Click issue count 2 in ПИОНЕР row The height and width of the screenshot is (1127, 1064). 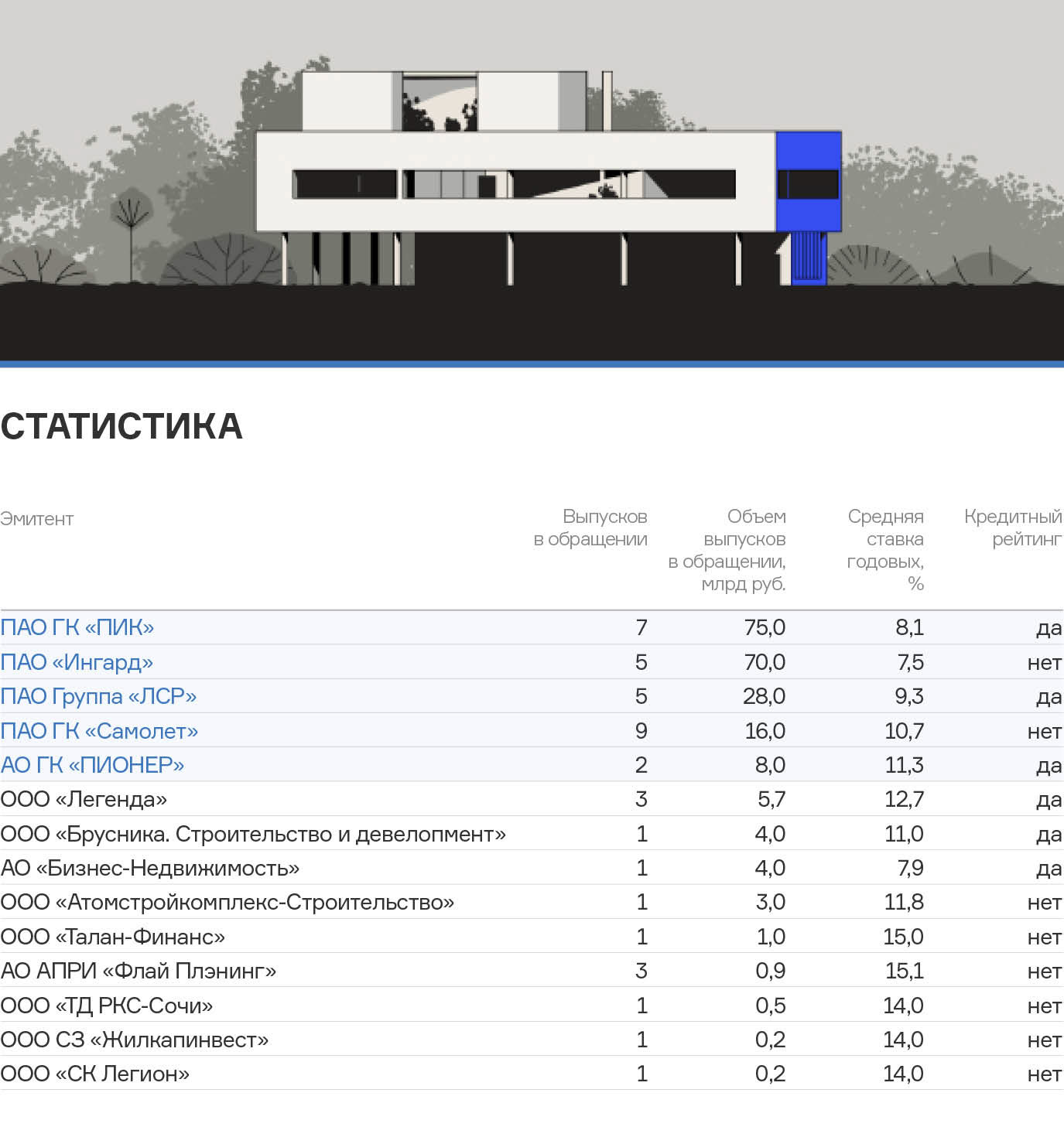tap(641, 765)
